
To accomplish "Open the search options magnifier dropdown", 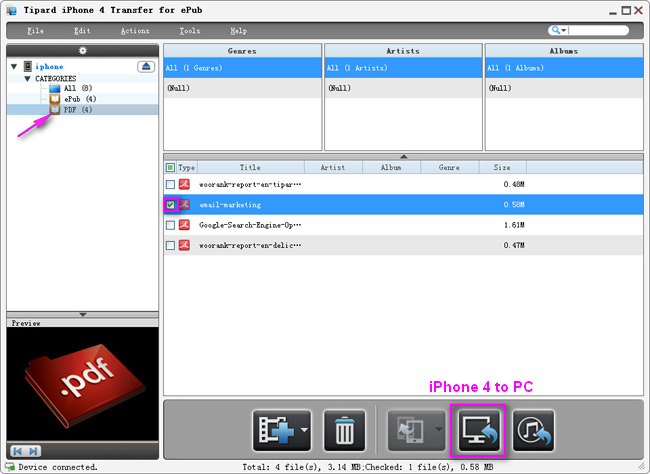I will [x=558, y=30].
